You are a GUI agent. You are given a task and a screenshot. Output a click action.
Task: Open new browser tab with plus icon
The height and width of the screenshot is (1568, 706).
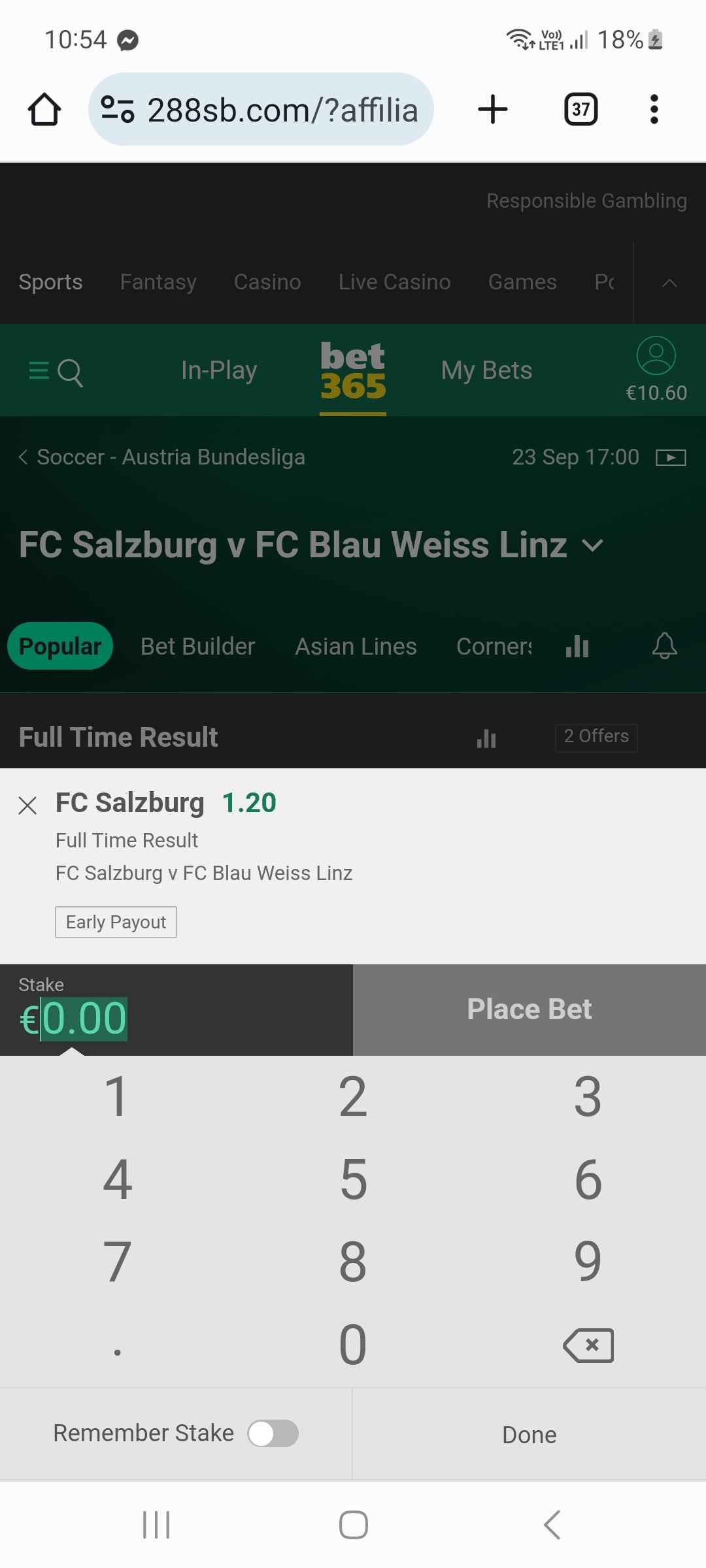click(x=493, y=109)
